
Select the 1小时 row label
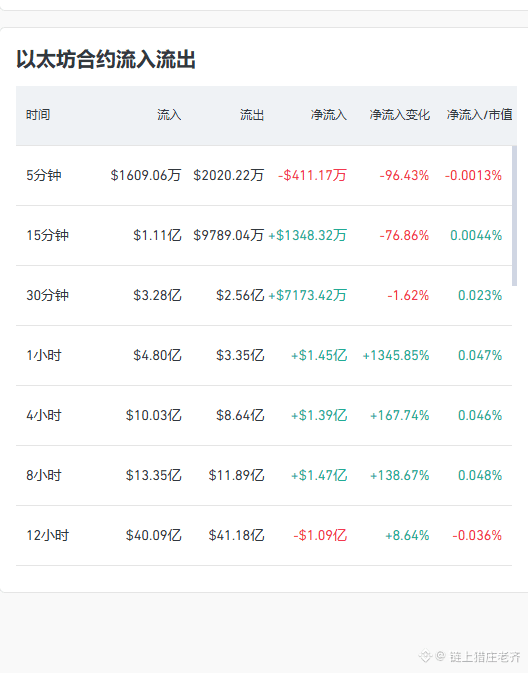click(x=44, y=355)
